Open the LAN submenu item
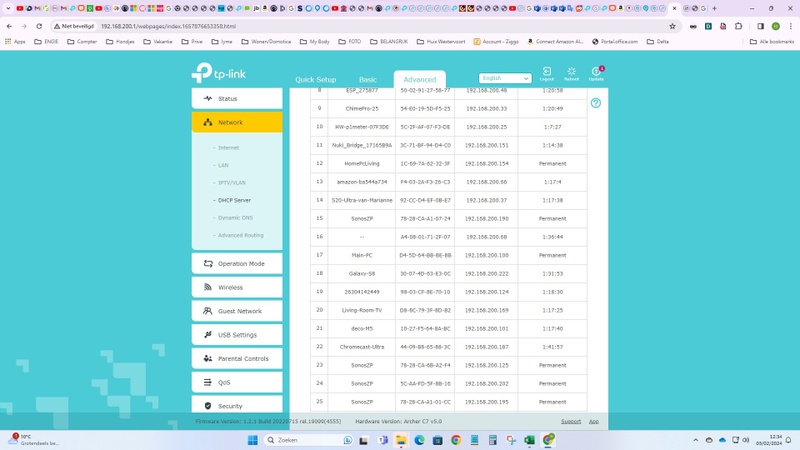 click(223, 165)
